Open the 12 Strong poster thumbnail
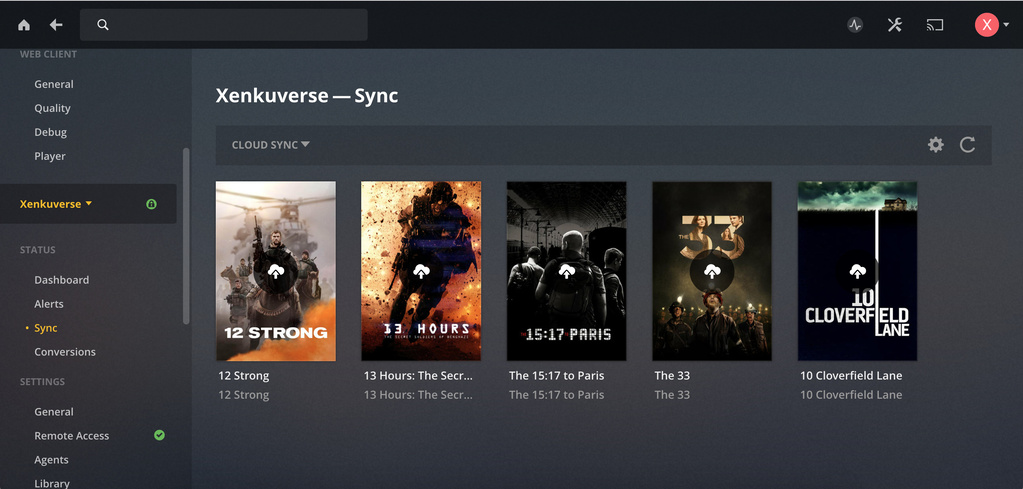Viewport: 1023px width, 489px height. click(276, 271)
